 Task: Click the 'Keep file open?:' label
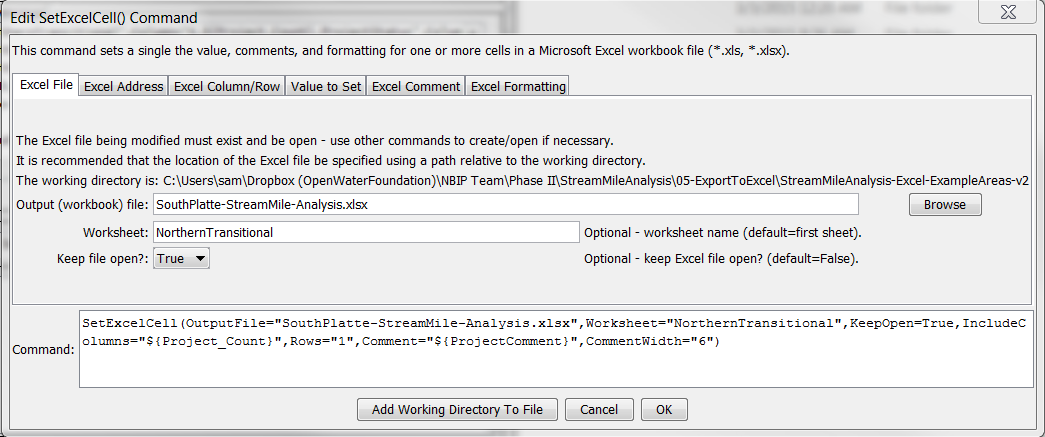click(103, 259)
